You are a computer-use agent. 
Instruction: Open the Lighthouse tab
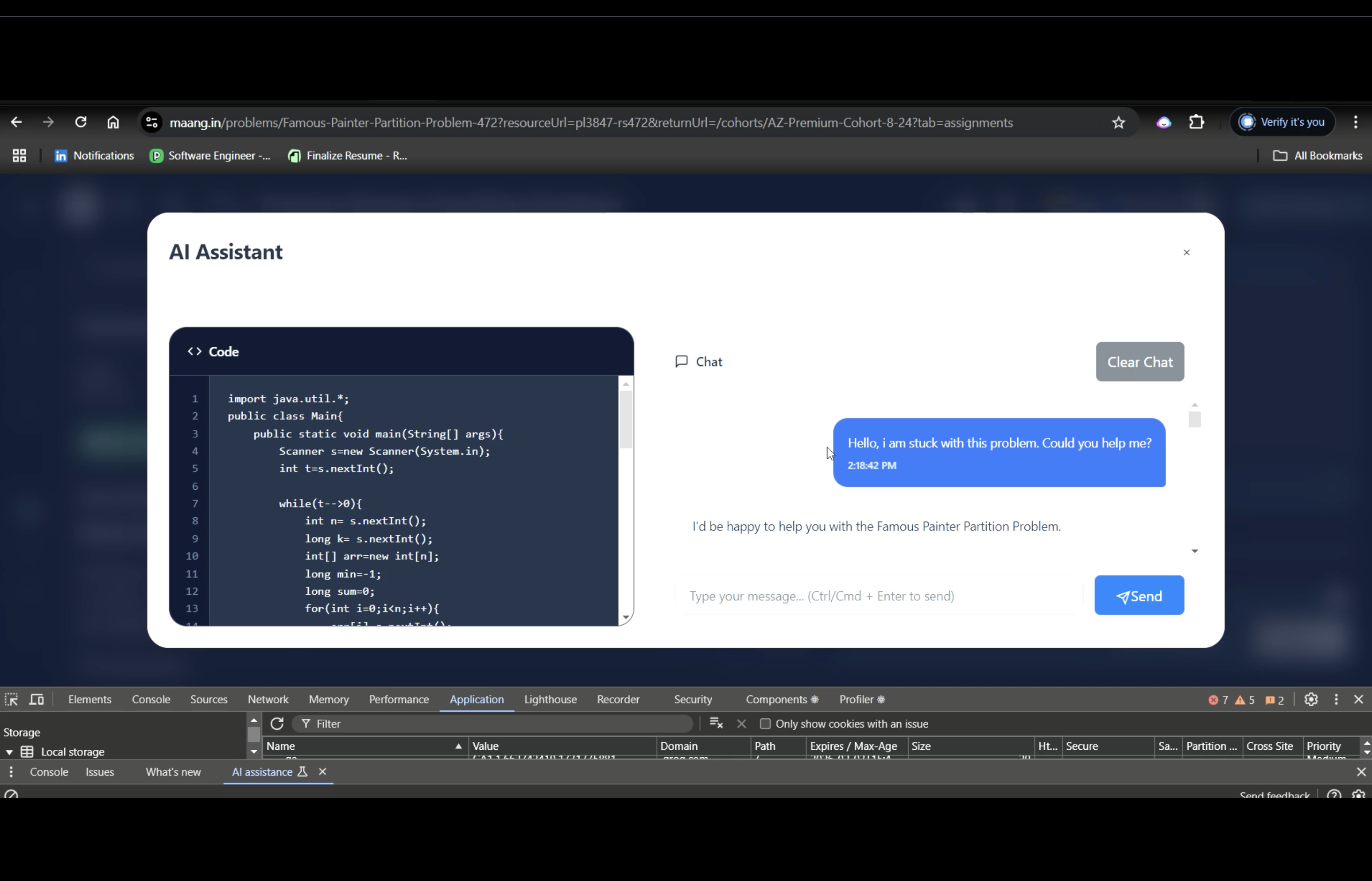click(x=550, y=699)
